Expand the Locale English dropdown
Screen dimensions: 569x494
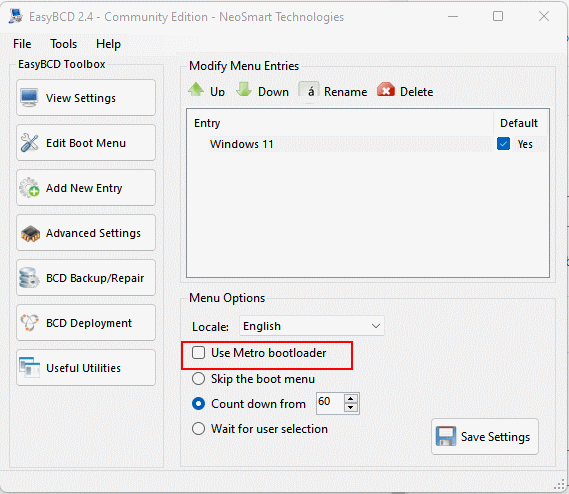(x=312, y=326)
